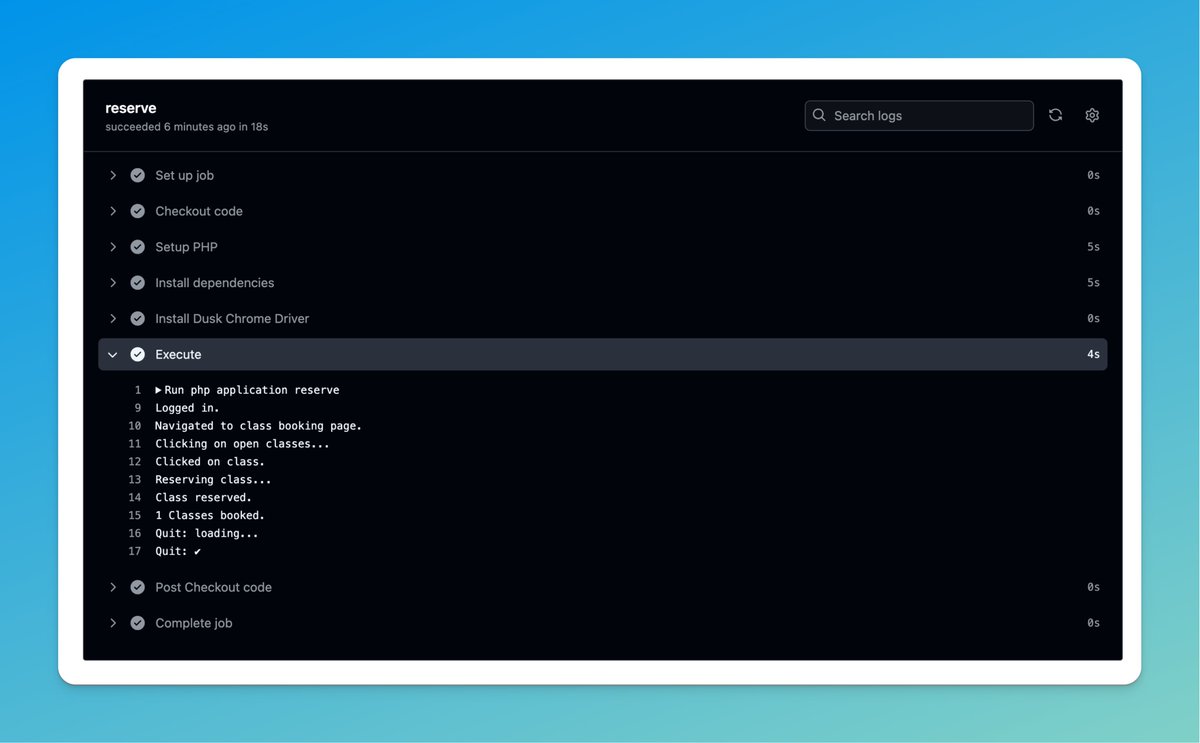The image size is (1200, 743).
Task: Open the Set up job step label
Action: (x=185, y=175)
